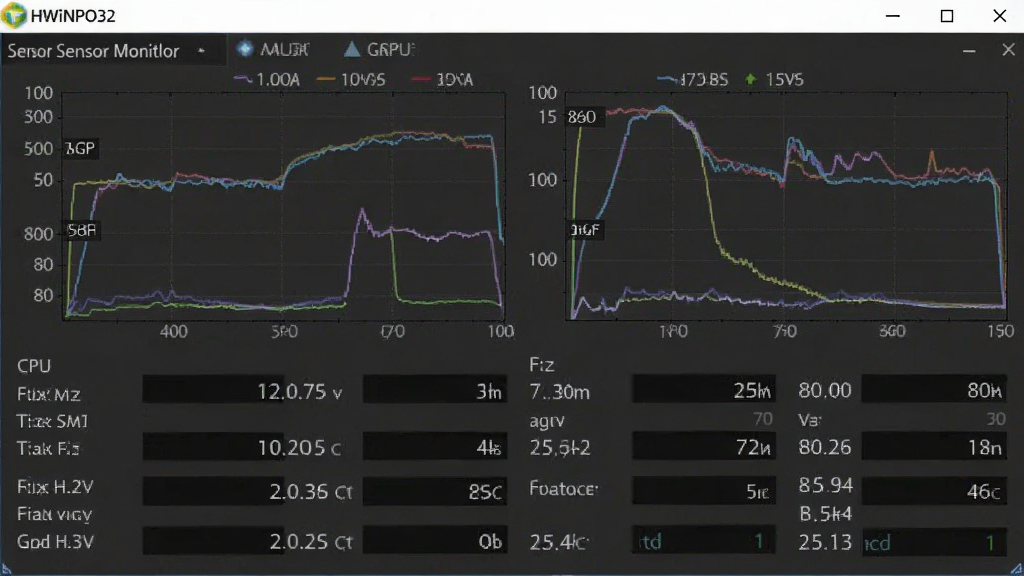Screen dimensions: 1024x576
Task: Click the 7..30m label
Action: coord(560,392)
